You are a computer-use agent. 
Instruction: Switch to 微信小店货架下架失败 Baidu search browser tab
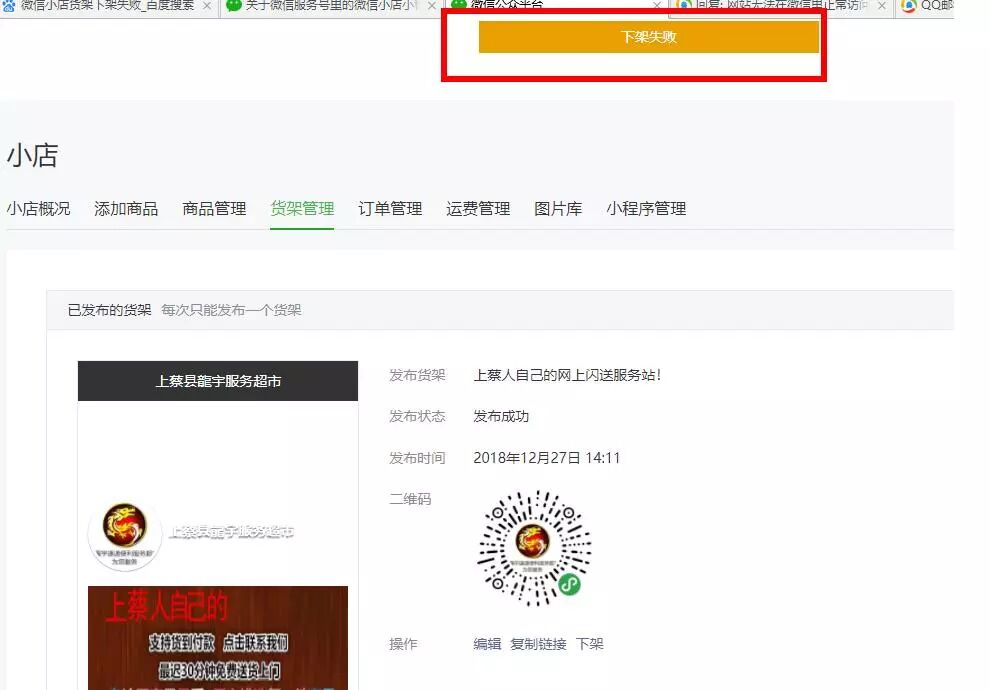(x=107, y=6)
